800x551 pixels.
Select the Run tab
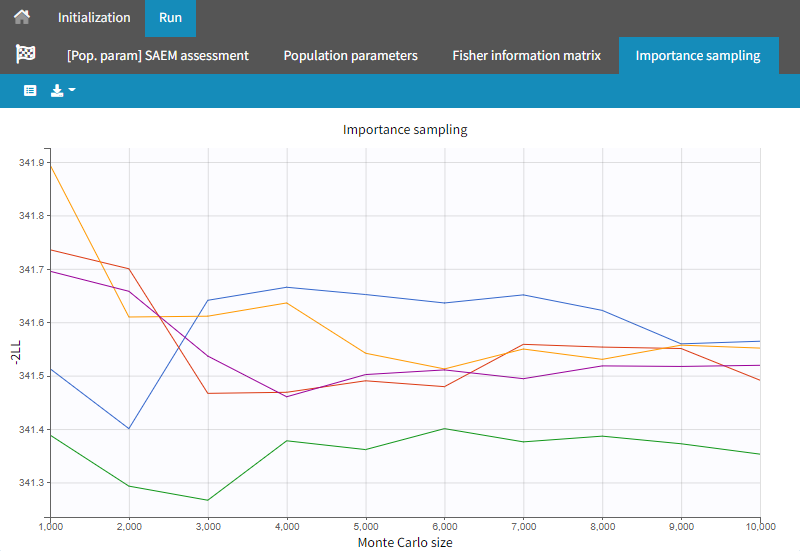pos(170,18)
